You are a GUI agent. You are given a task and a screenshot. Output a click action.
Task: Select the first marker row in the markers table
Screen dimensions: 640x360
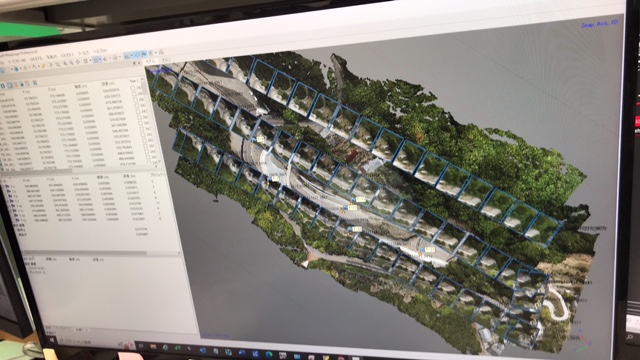[x=82, y=186]
